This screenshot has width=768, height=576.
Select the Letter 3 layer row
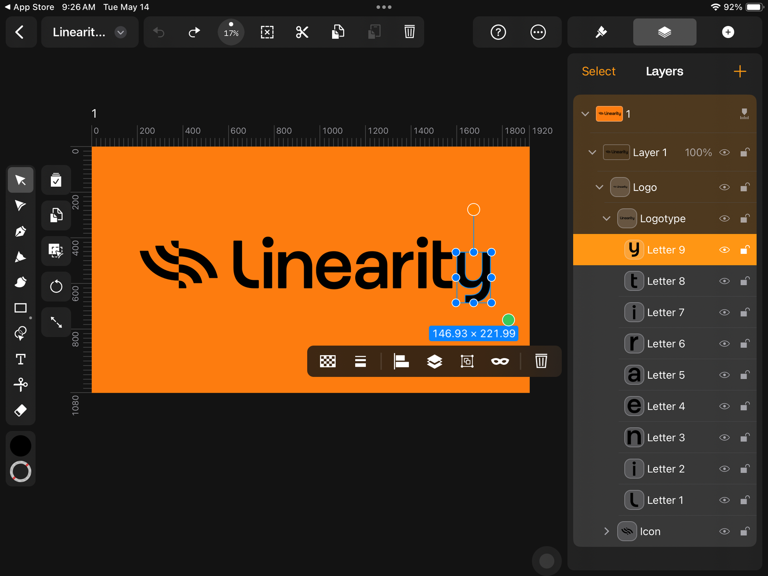tap(665, 437)
